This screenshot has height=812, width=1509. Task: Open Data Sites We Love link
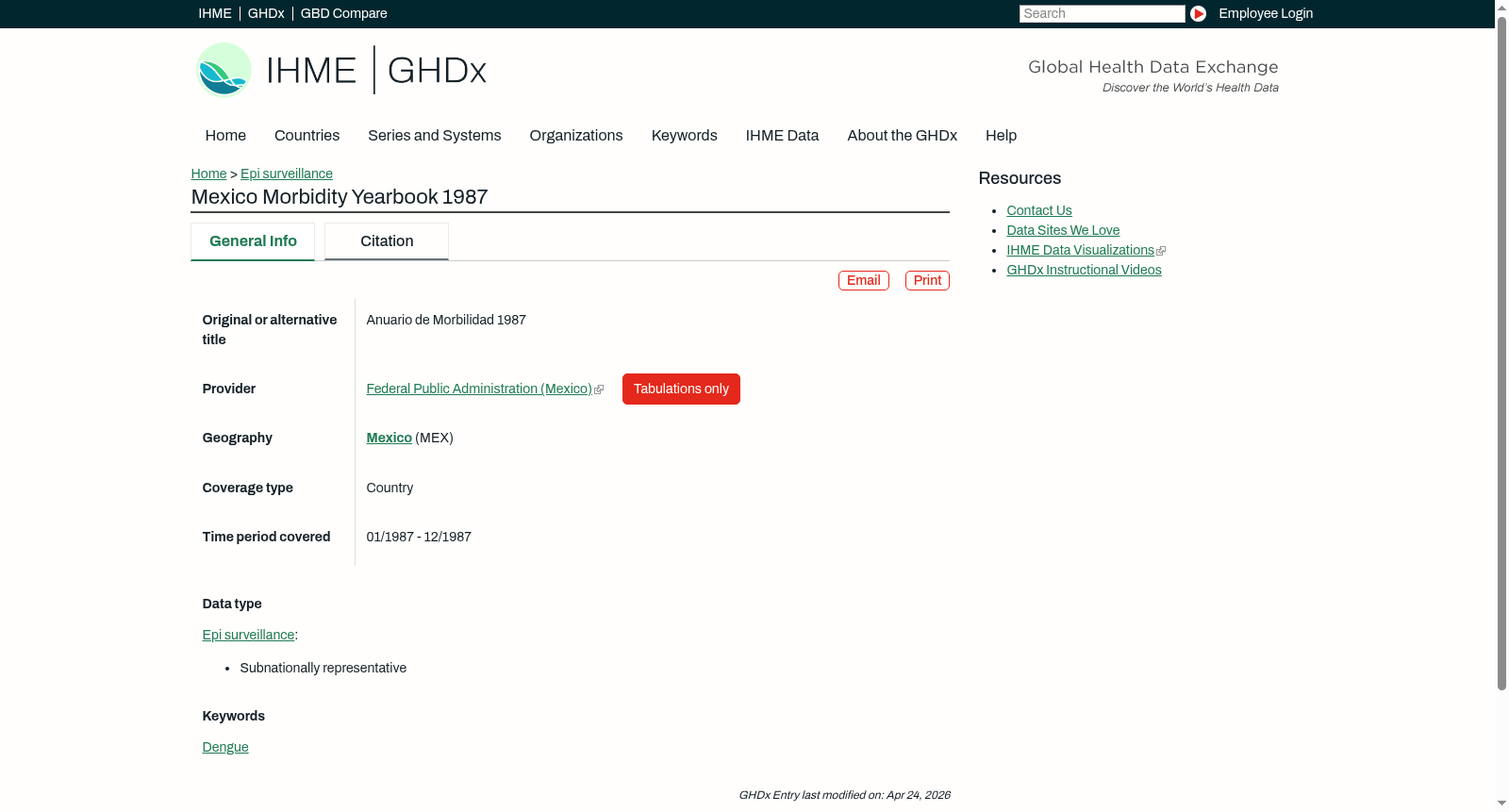tap(1063, 230)
